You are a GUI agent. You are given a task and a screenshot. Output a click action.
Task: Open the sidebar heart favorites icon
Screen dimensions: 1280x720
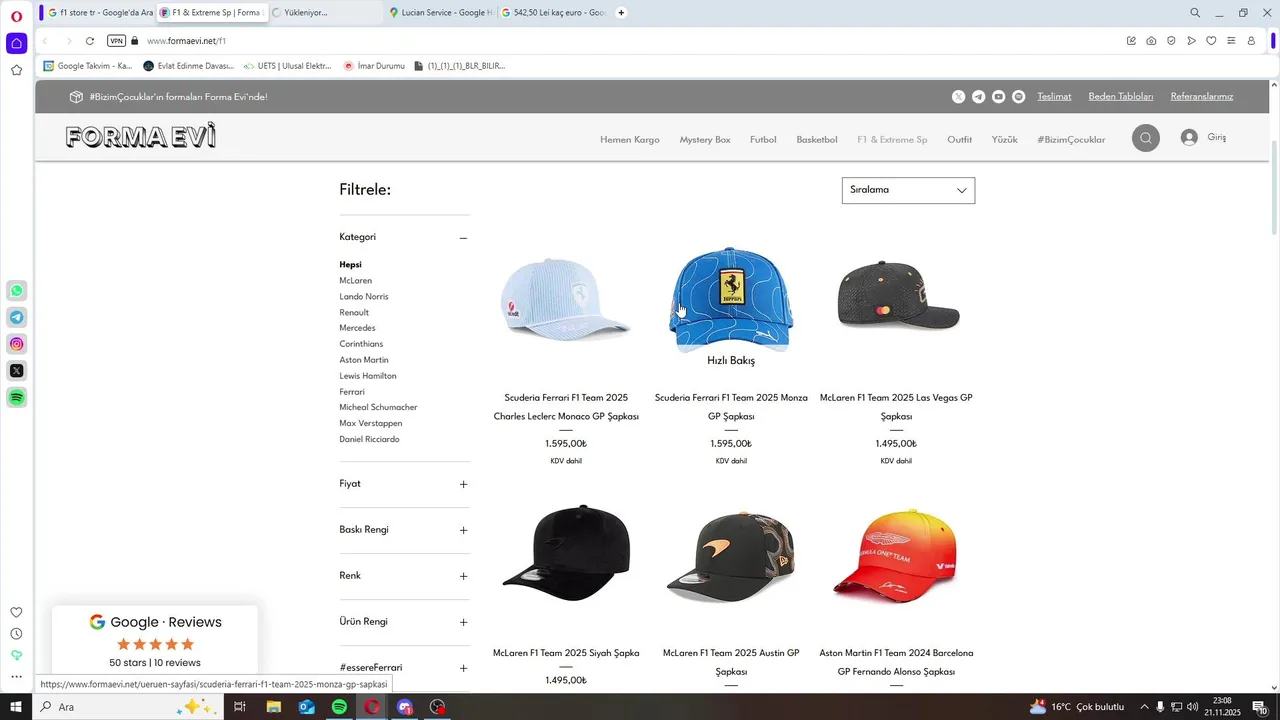tap(17, 612)
